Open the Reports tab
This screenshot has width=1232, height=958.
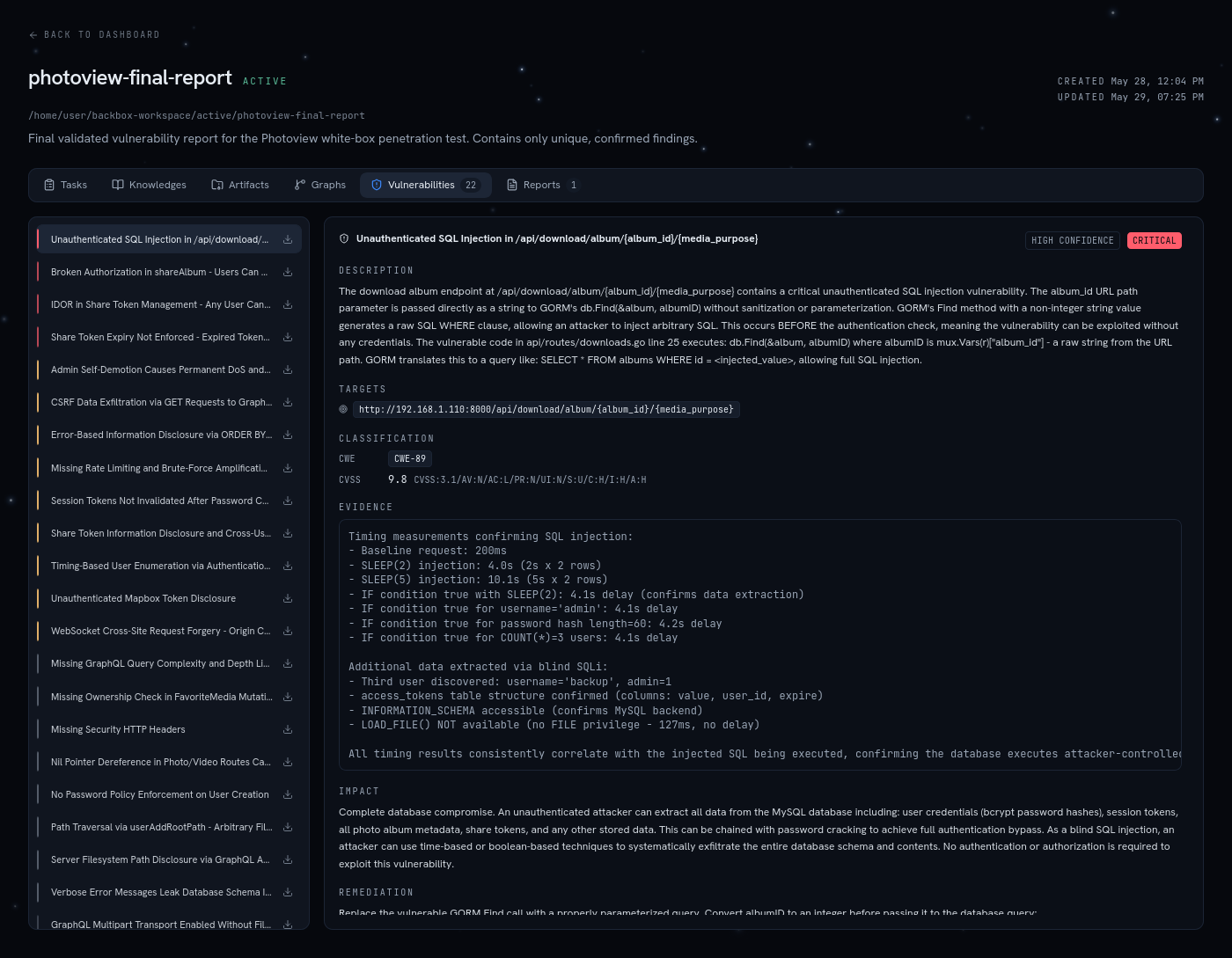click(541, 185)
